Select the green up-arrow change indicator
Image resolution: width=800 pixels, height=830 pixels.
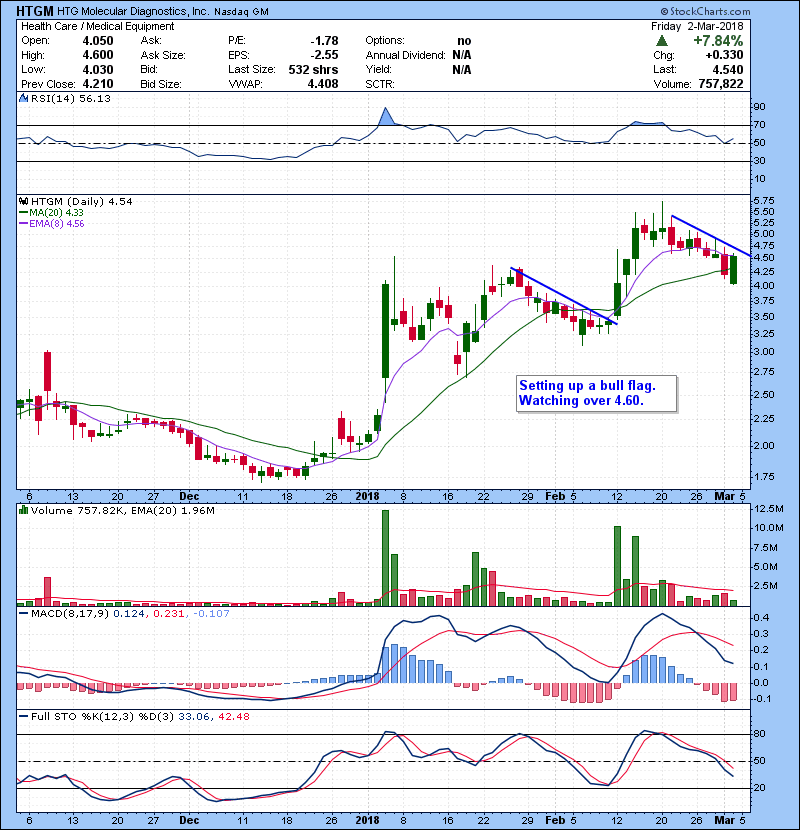[661, 41]
